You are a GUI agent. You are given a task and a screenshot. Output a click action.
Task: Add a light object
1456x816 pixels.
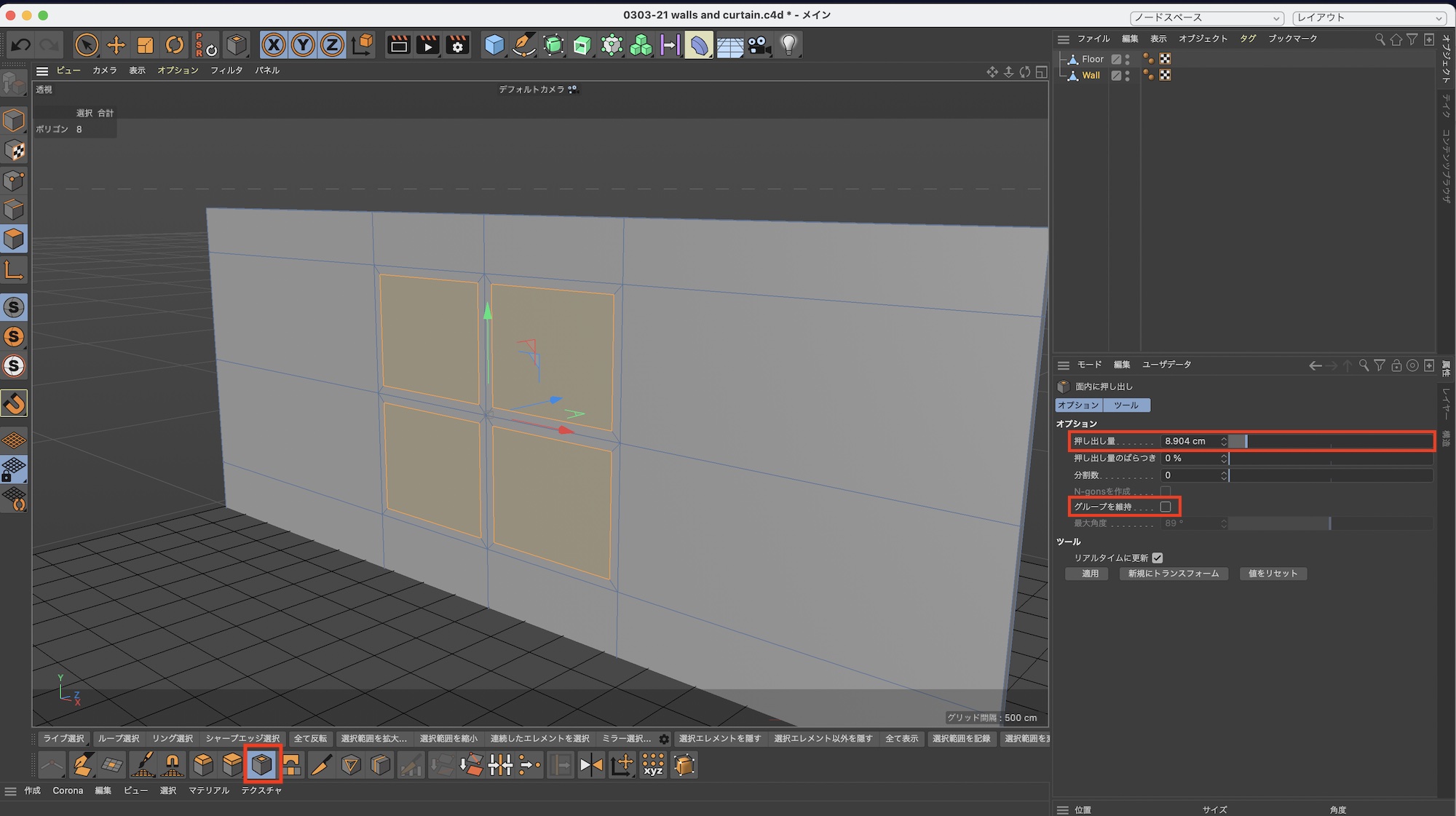788,45
